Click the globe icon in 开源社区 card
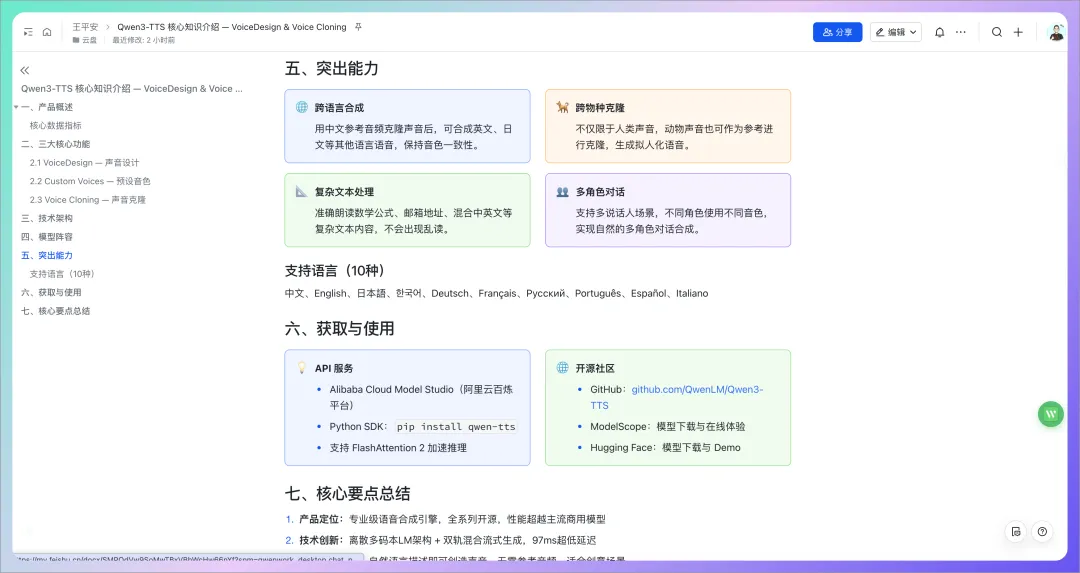The width and height of the screenshot is (1080, 573). 562,368
